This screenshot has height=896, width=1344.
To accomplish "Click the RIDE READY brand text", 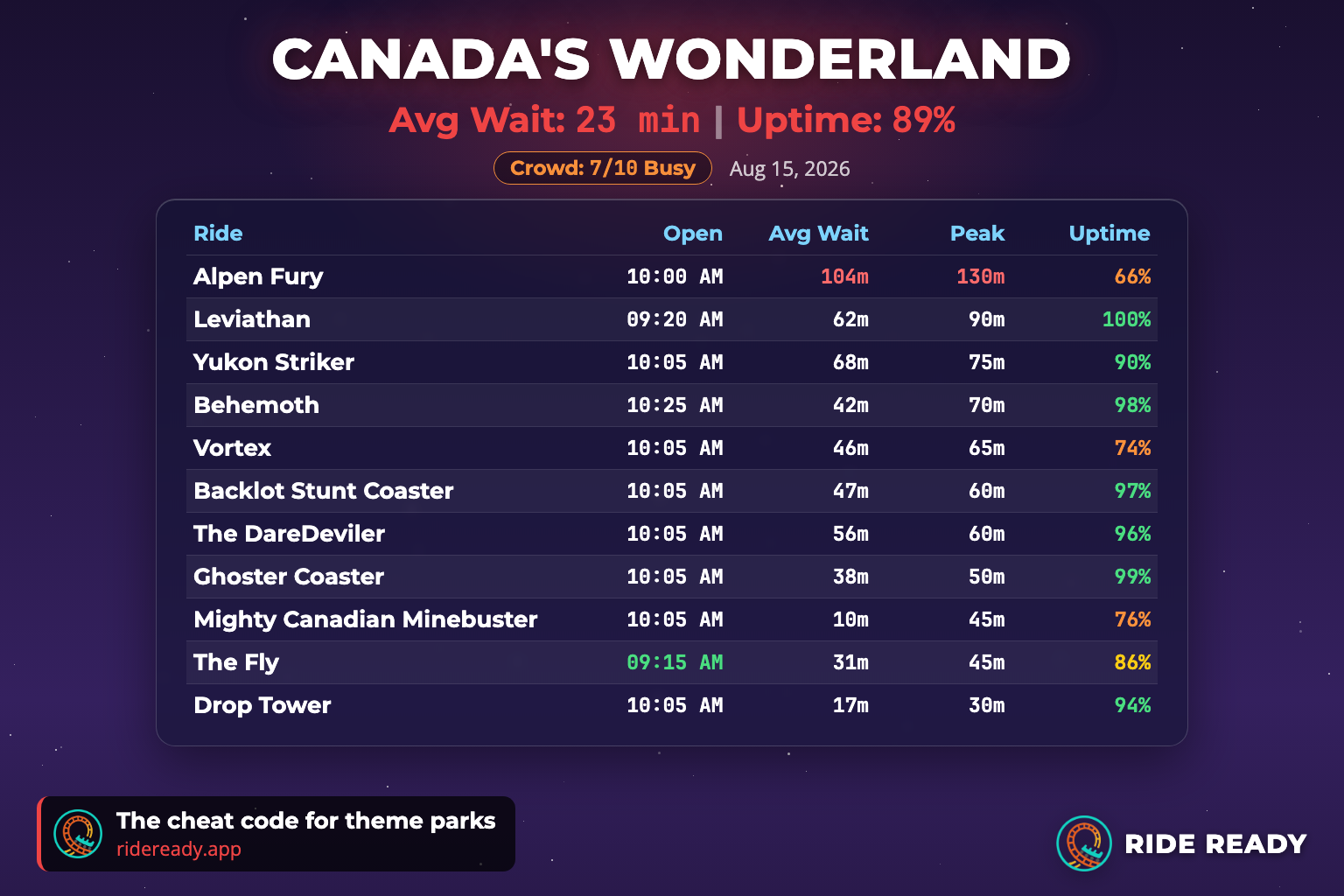I will coord(1215,843).
